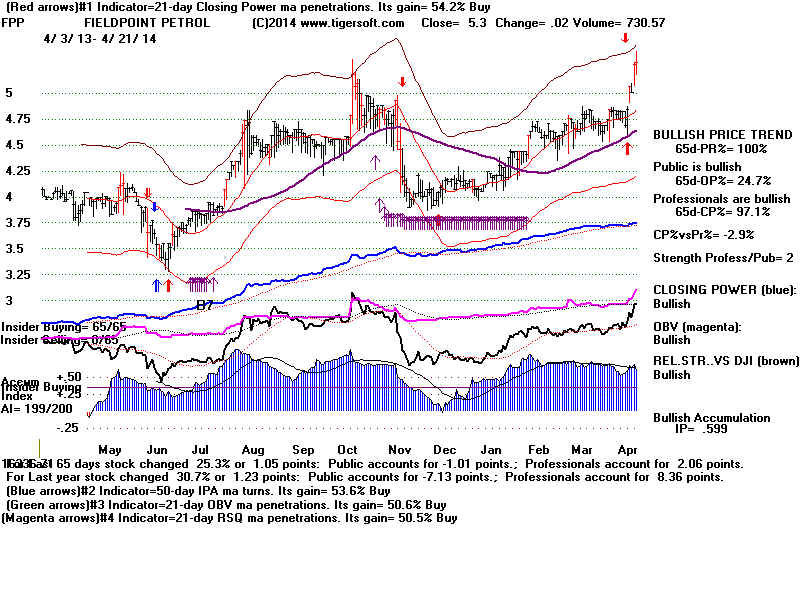
Task: Click the 3.75 price axis label
Action: tap(17, 223)
